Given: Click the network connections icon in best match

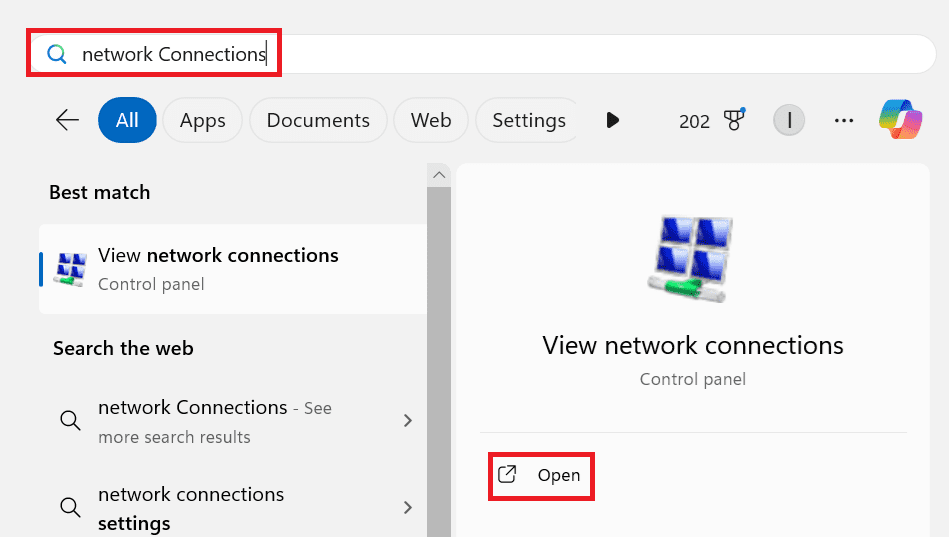Looking at the screenshot, I should pos(70,269).
